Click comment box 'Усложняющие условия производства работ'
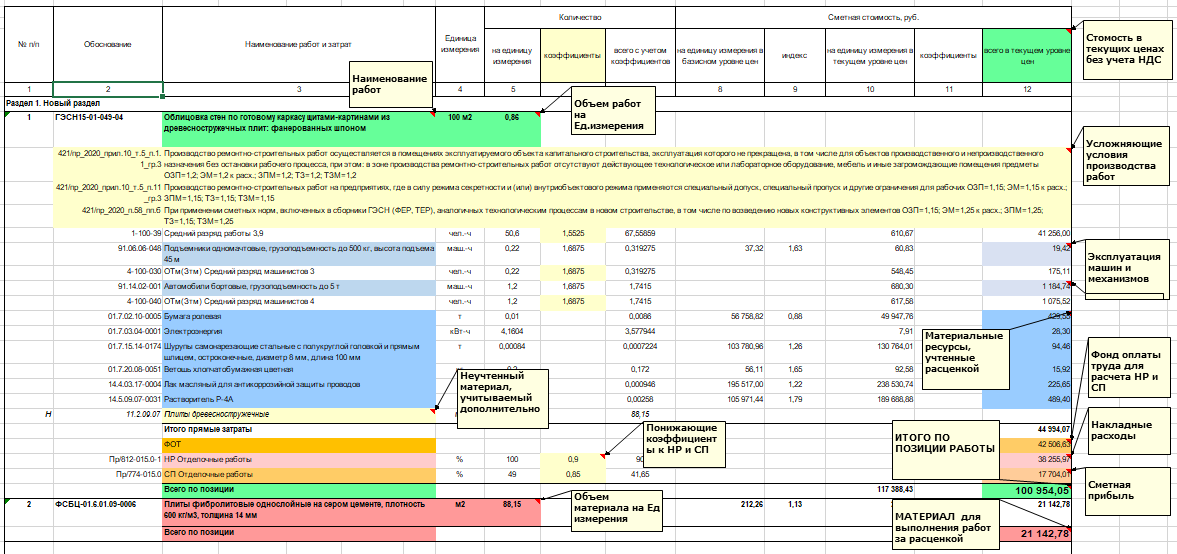Viewport: 1177px width, 554px height. [1126, 155]
